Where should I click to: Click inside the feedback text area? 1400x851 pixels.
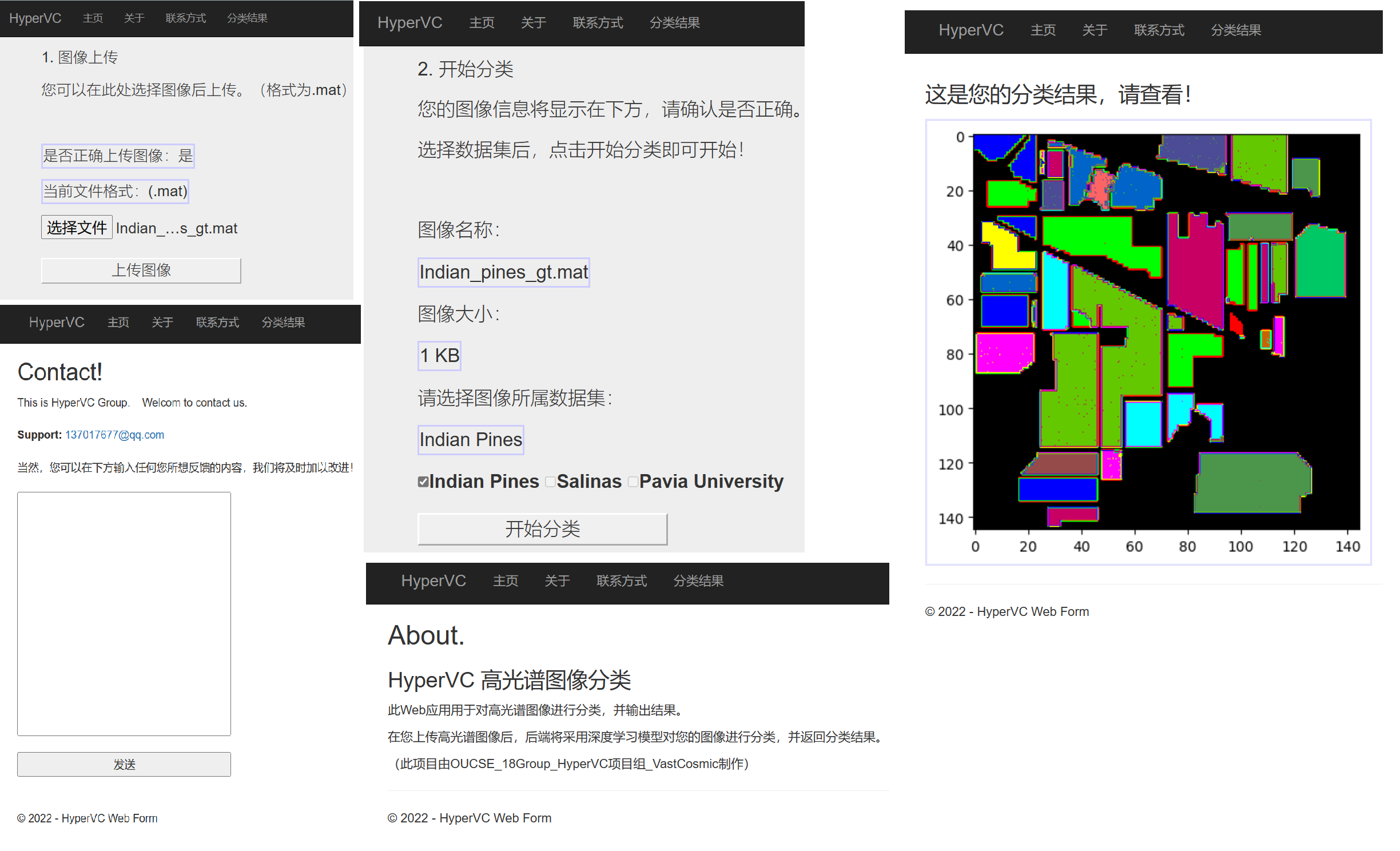tap(124, 613)
